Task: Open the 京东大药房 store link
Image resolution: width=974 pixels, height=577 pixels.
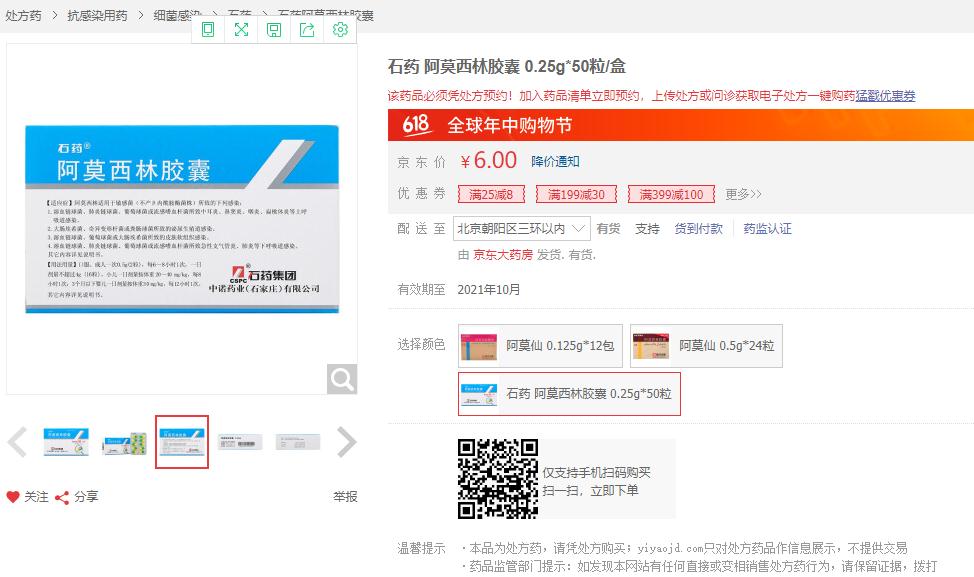Action: pyautogui.click(x=503, y=255)
